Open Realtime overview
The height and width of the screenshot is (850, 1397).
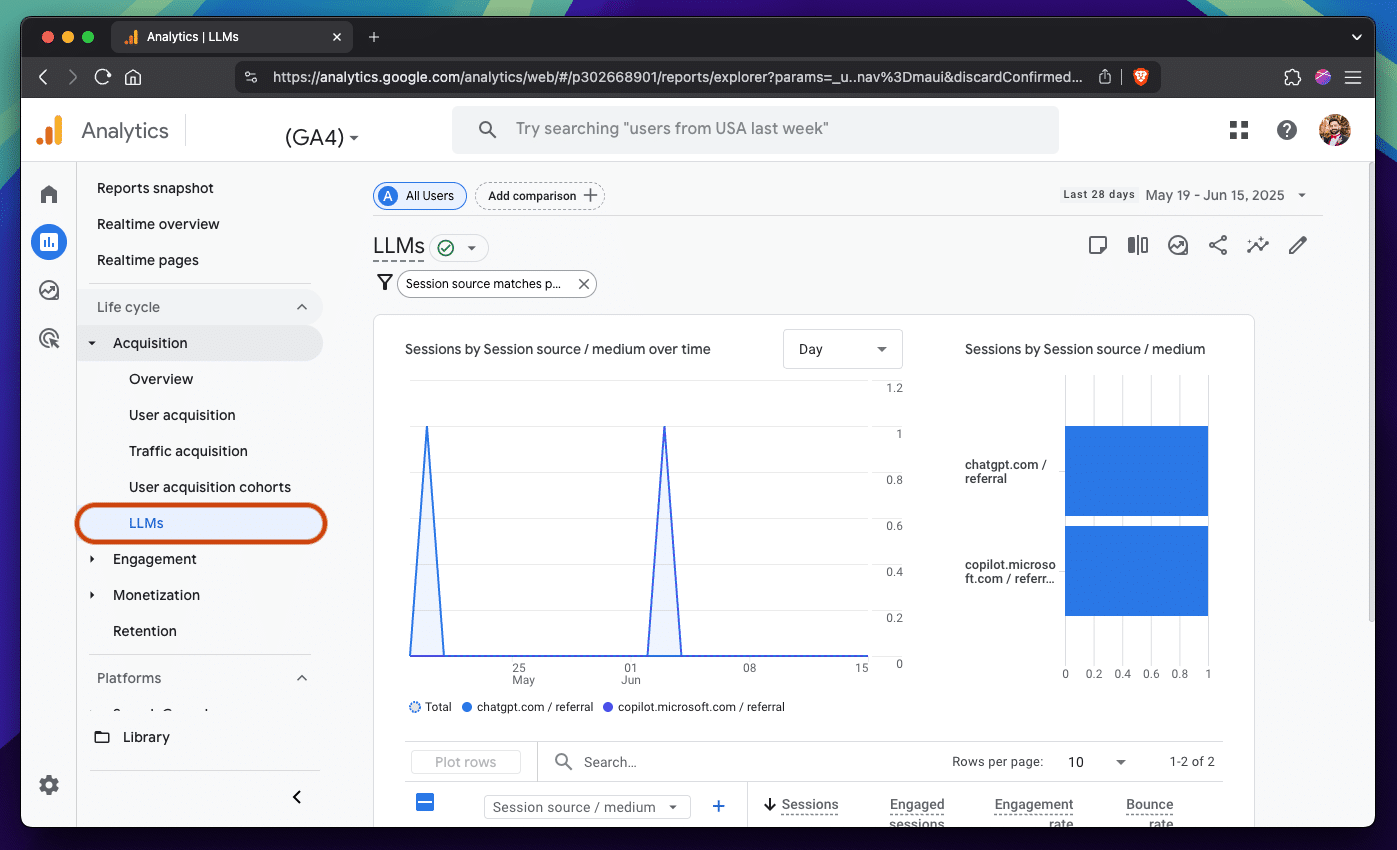pyautogui.click(x=158, y=224)
